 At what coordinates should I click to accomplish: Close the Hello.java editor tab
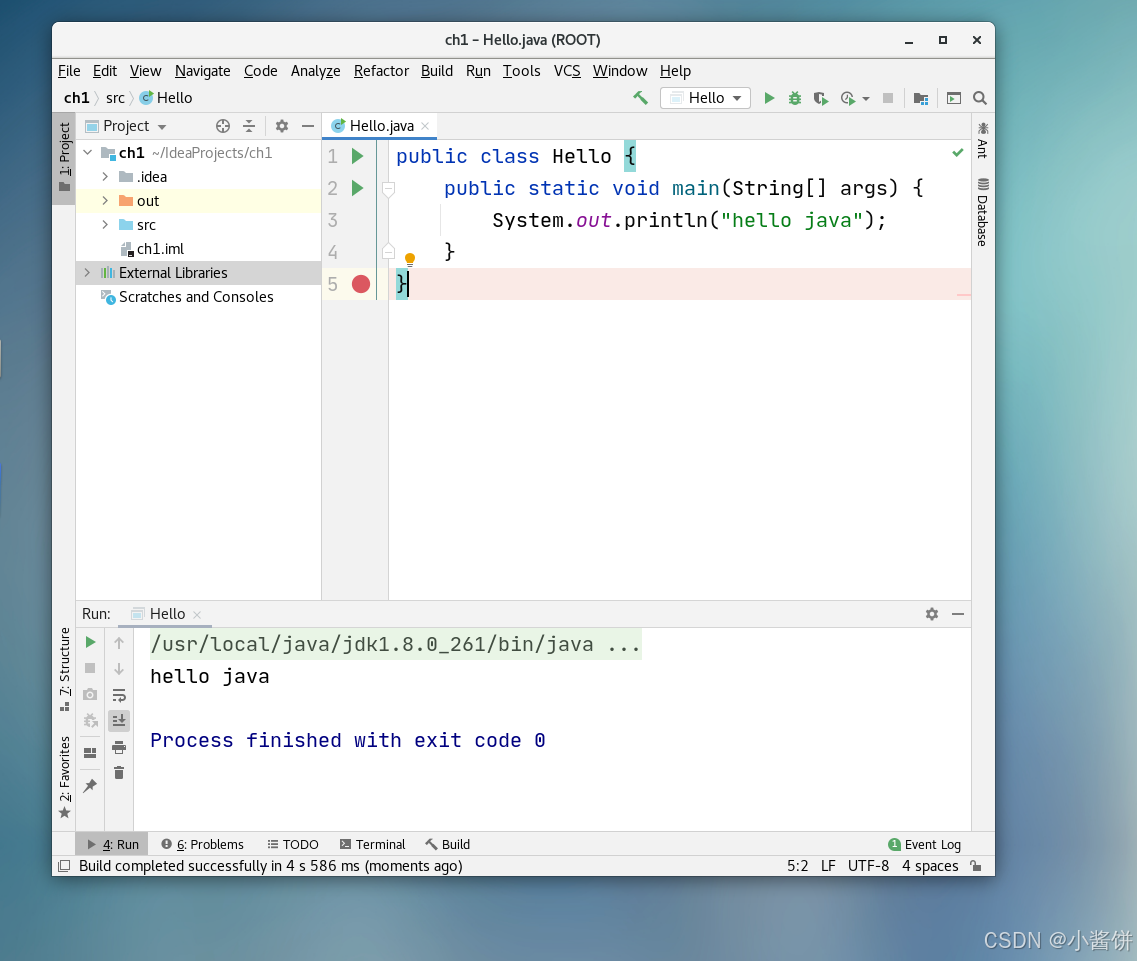coord(426,126)
